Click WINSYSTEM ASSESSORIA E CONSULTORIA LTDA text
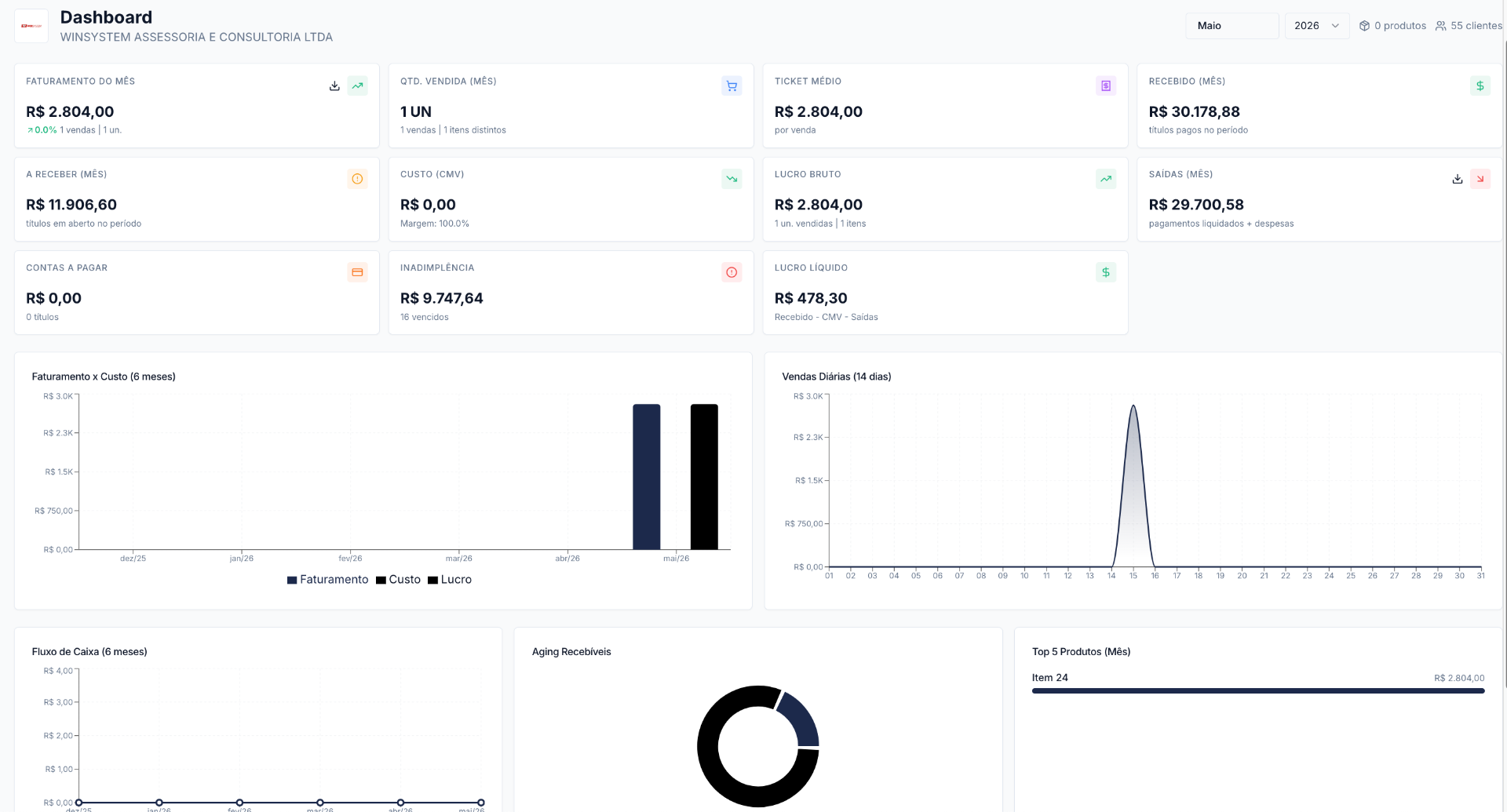The height and width of the screenshot is (812, 1507). pos(196,37)
